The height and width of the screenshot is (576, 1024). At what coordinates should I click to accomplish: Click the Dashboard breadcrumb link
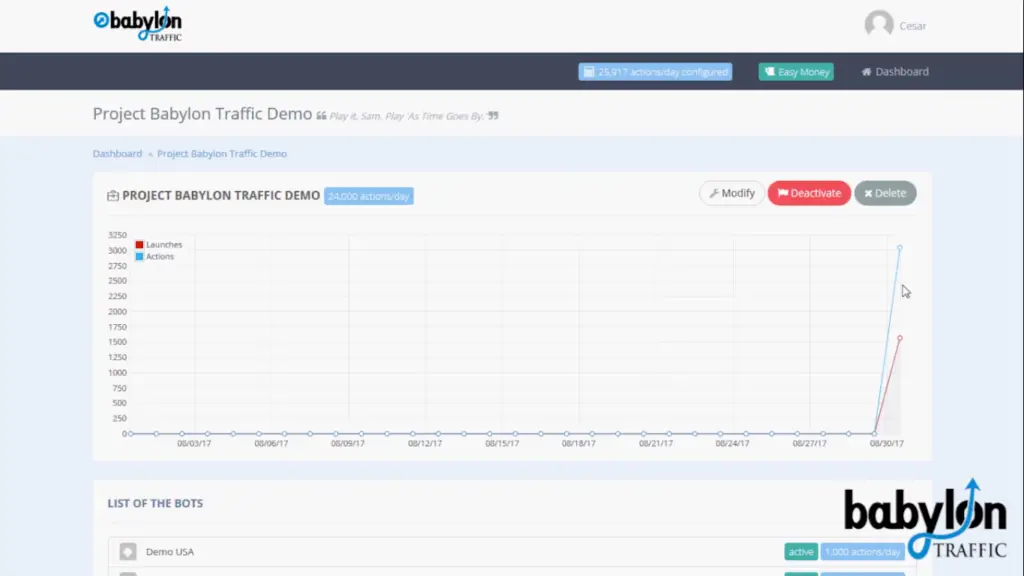pyautogui.click(x=118, y=153)
